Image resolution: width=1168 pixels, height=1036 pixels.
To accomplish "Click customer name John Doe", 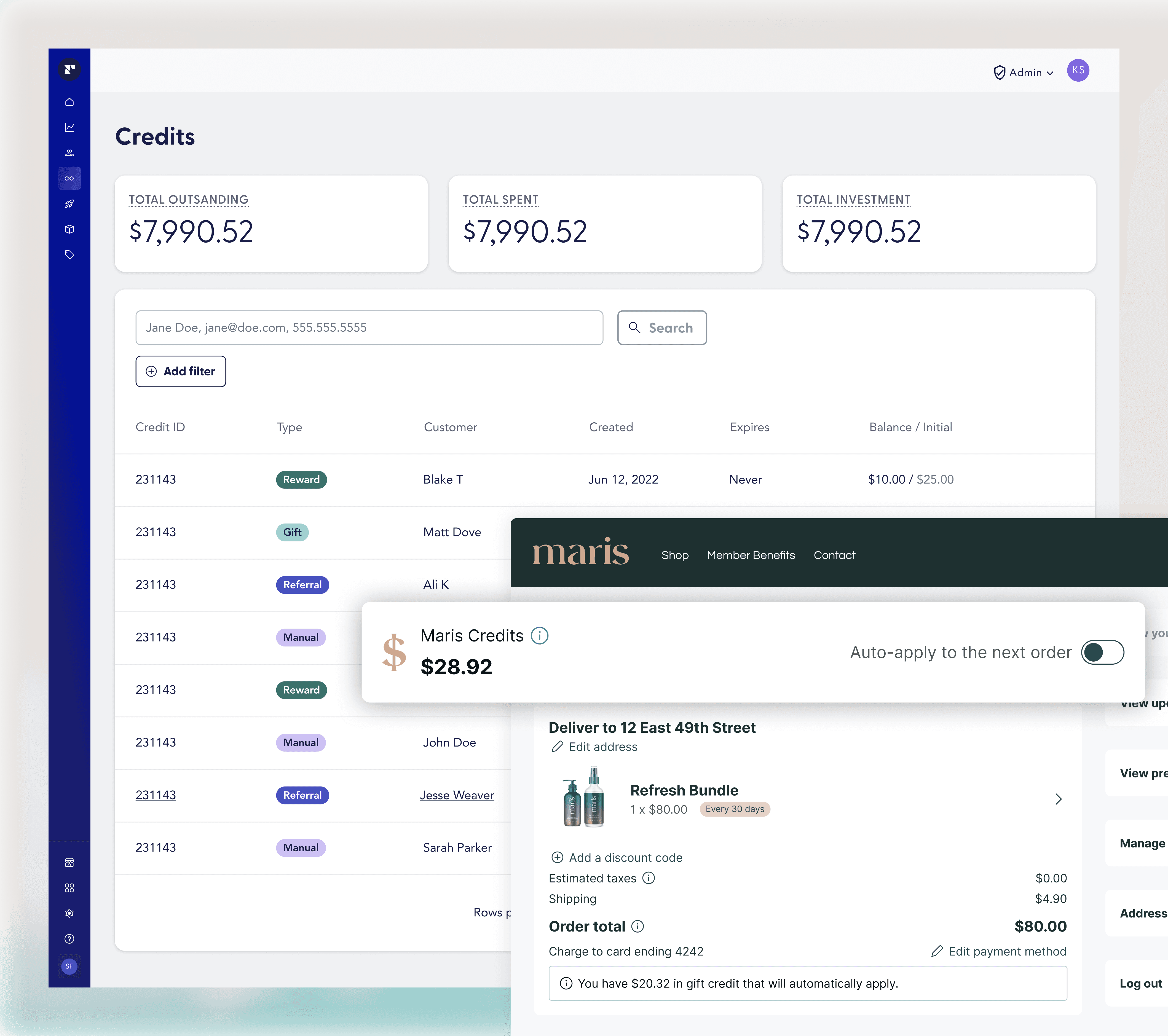I will click(449, 743).
